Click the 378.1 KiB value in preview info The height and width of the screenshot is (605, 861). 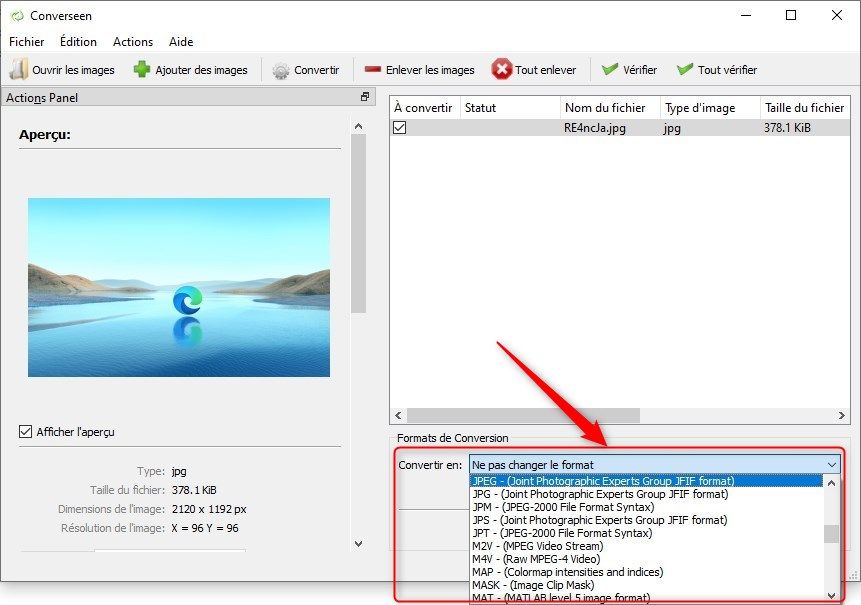point(194,490)
